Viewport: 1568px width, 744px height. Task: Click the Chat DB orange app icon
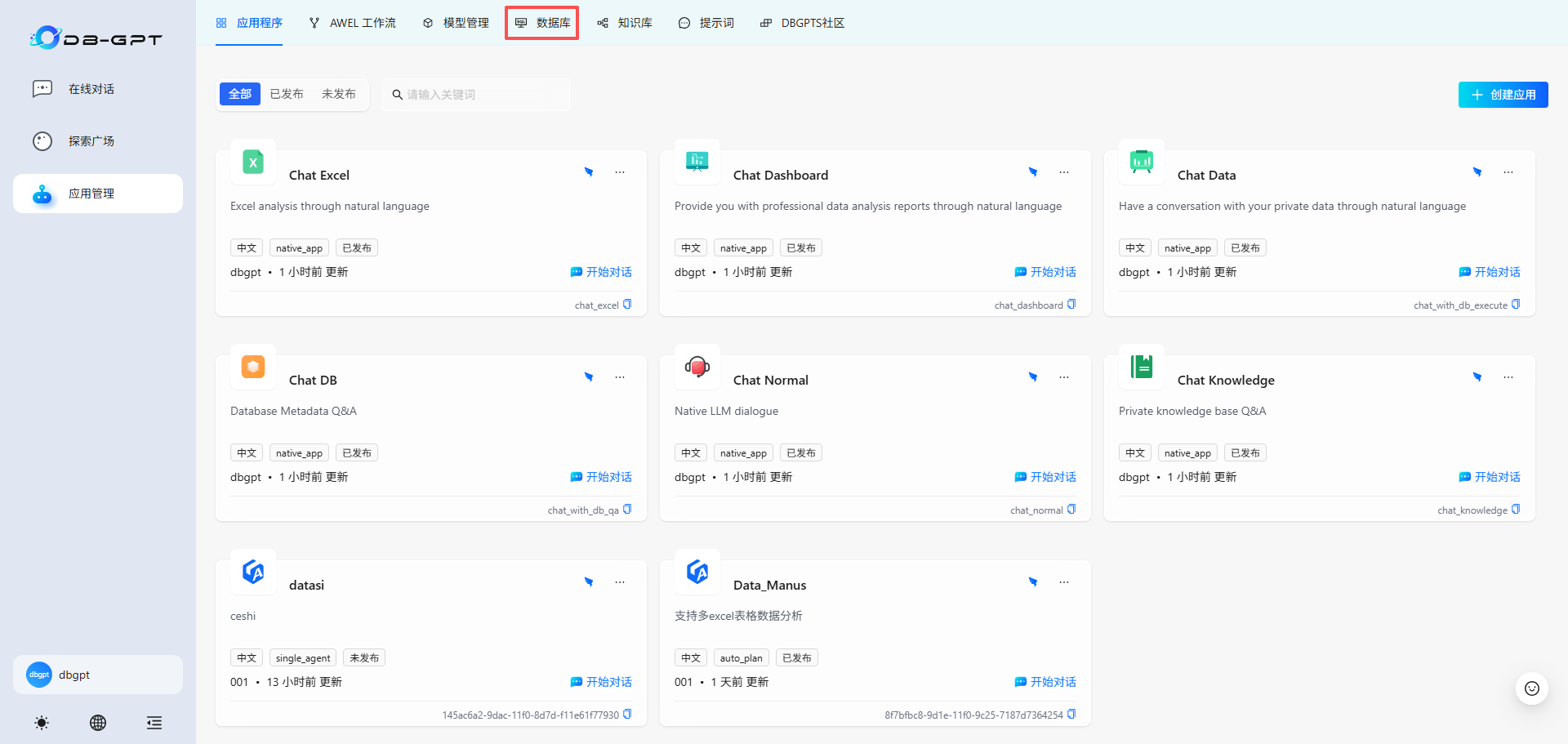(253, 368)
